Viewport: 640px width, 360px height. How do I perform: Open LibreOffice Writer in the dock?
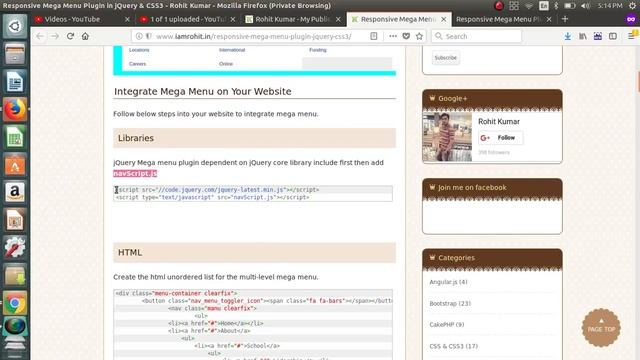(x=15, y=82)
